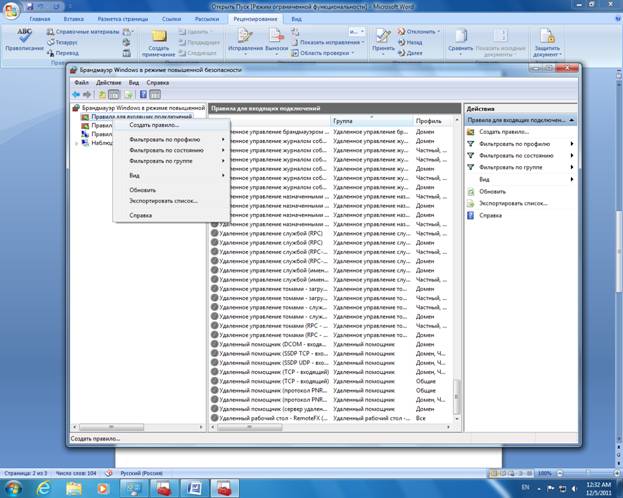Click Создать примечание in Word ribbon
Viewport: 623px width, 498px height.
pyautogui.click(x=159, y=43)
